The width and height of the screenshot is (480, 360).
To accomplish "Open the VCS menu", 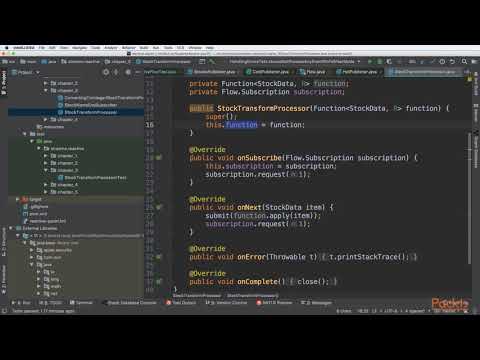I will 181,48.
